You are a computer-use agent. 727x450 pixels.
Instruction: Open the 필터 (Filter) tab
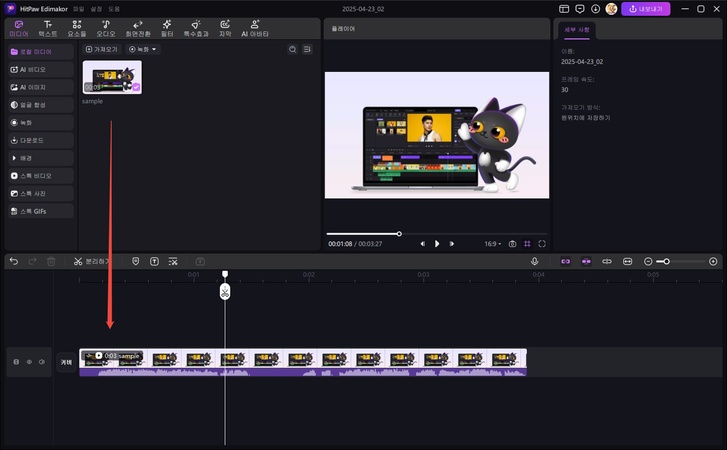click(167, 29)
